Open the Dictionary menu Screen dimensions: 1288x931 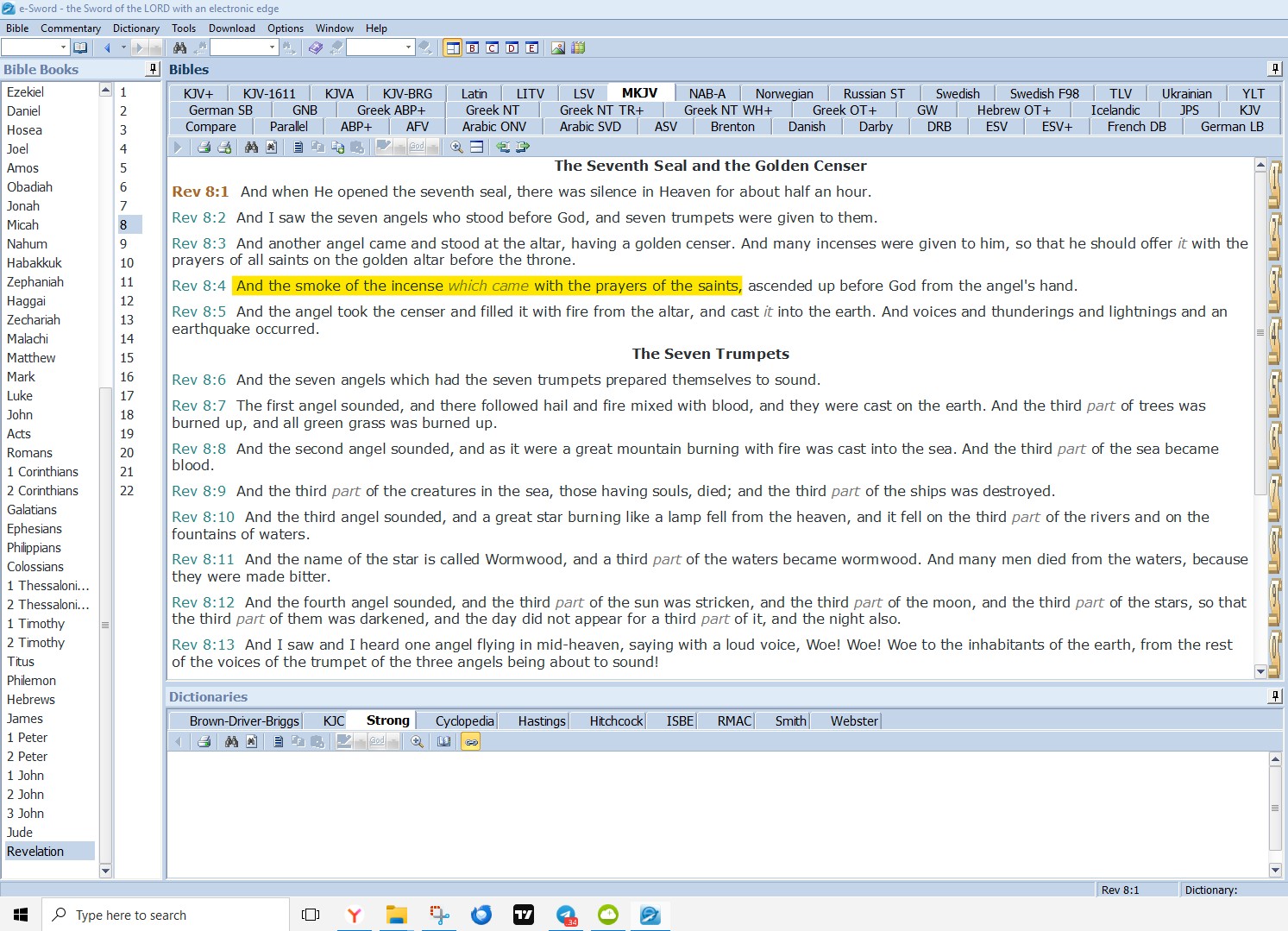(x=136, y=28)
